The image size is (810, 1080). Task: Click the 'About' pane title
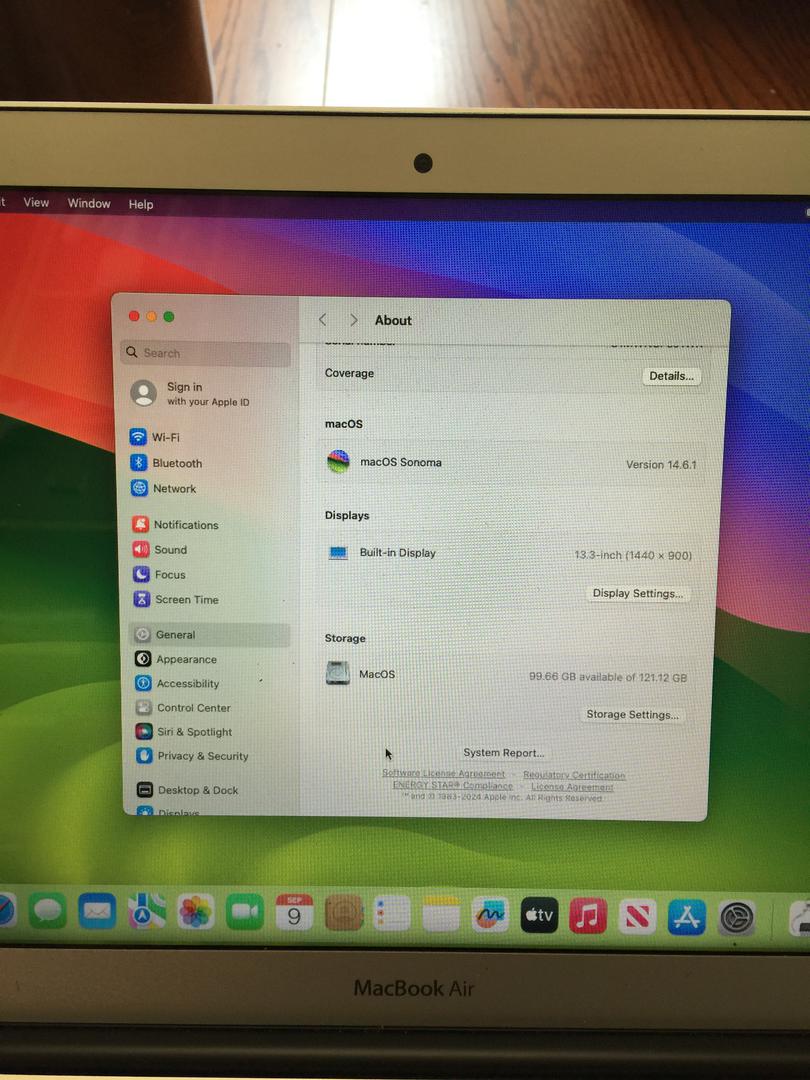coord(393,320)
